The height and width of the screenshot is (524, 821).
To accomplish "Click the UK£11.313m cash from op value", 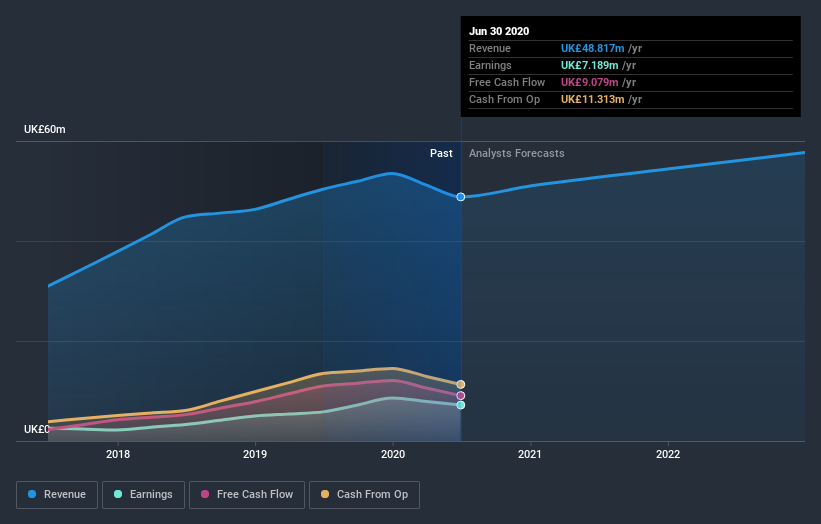I will [x=592, y=99].
